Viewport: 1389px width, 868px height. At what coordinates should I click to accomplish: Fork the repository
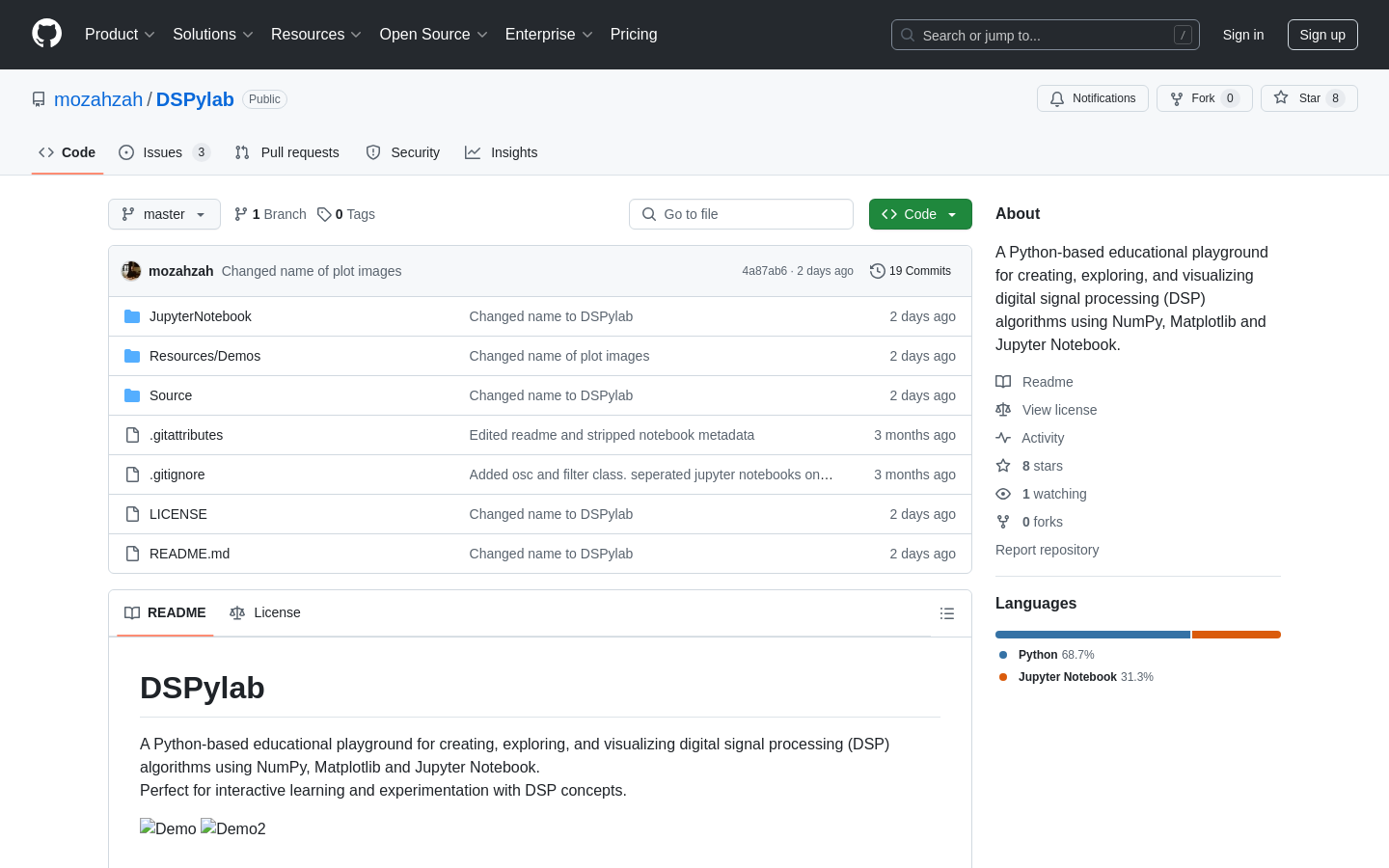click(1204, 98)
